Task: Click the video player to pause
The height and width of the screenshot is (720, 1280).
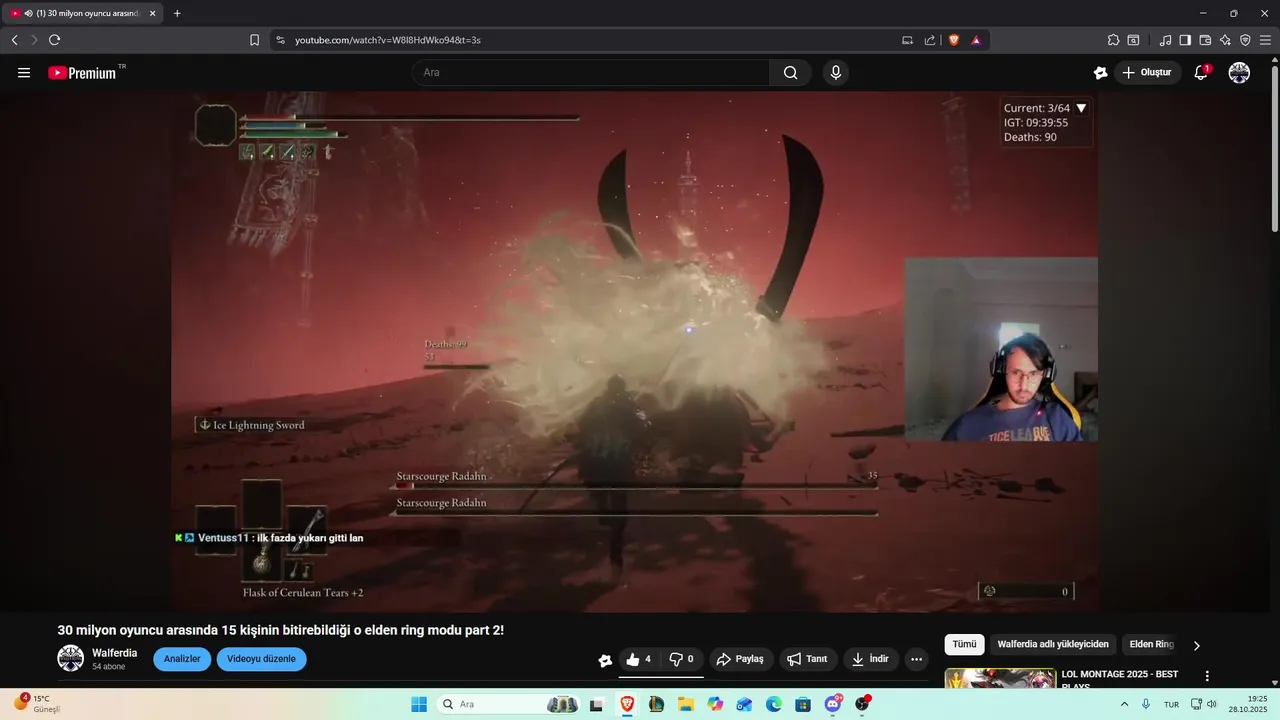Action: [x=634, y=352]
